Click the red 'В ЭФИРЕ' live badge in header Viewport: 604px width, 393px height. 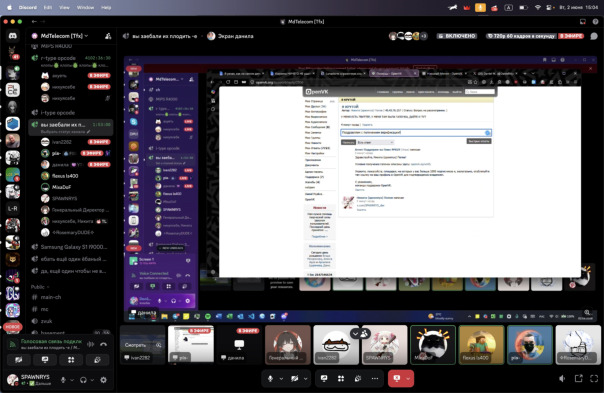572,36
